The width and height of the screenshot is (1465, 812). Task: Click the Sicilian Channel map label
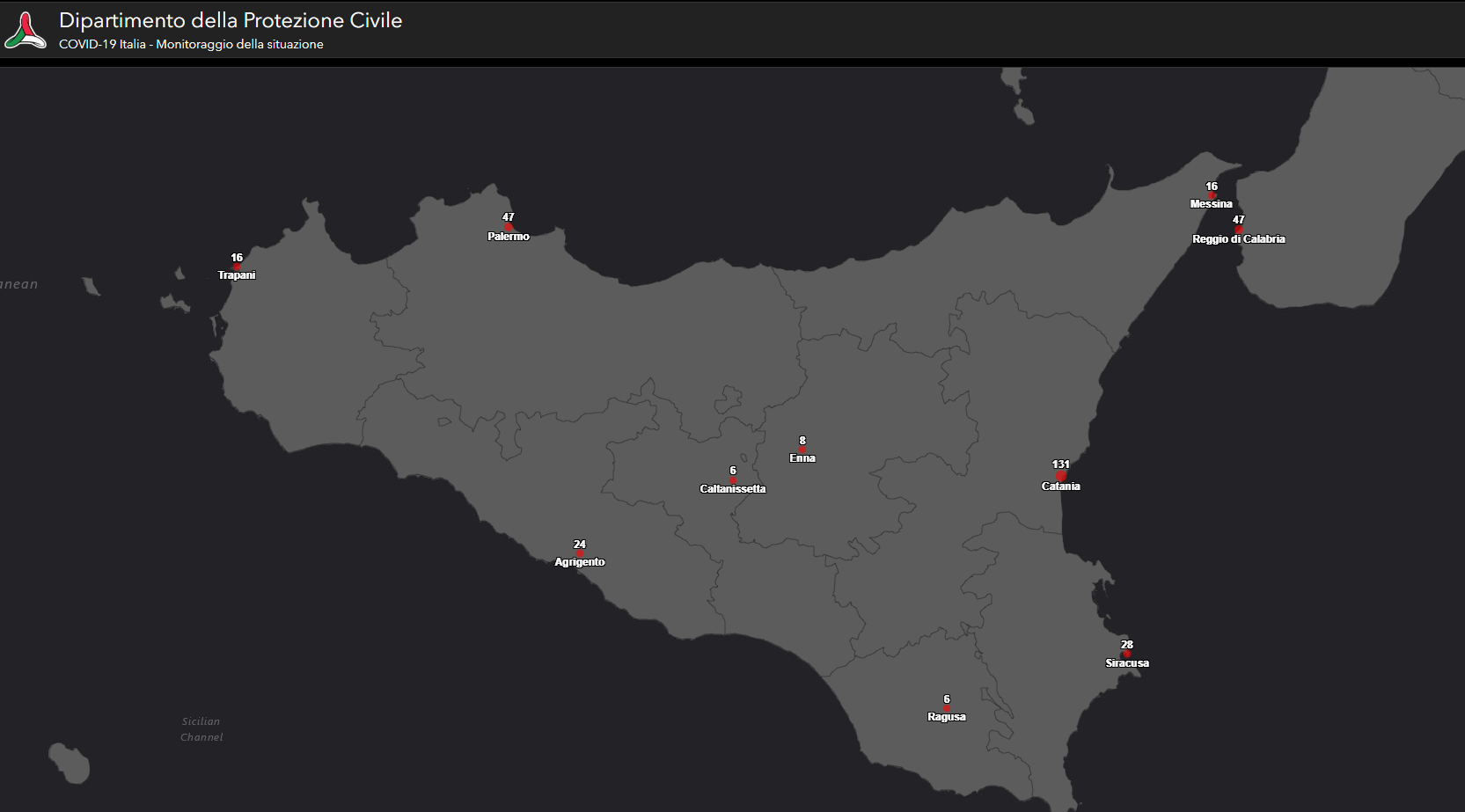tap(201, 728)
